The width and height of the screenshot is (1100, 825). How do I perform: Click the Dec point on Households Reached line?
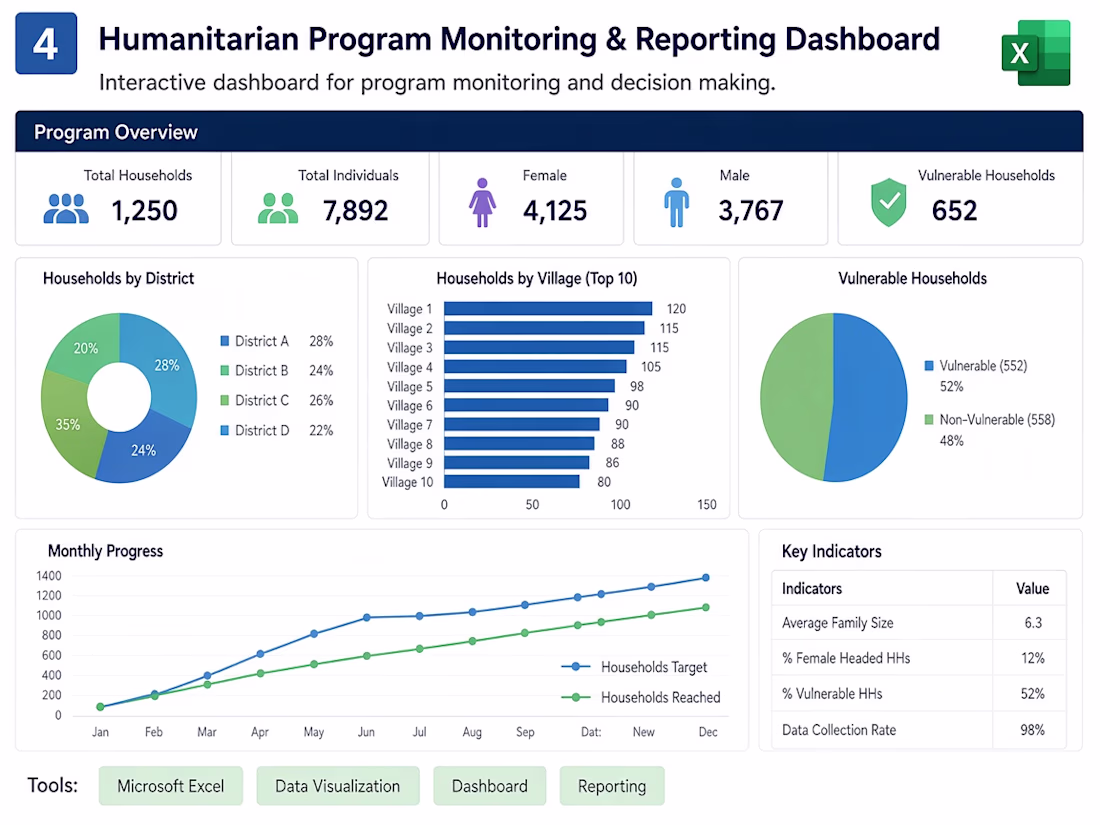706,608
